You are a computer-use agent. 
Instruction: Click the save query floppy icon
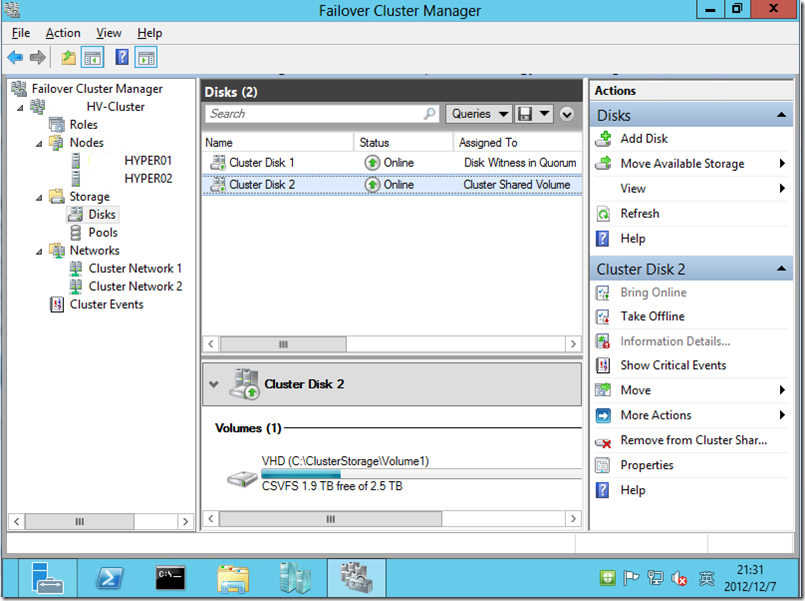coord(524,113)
